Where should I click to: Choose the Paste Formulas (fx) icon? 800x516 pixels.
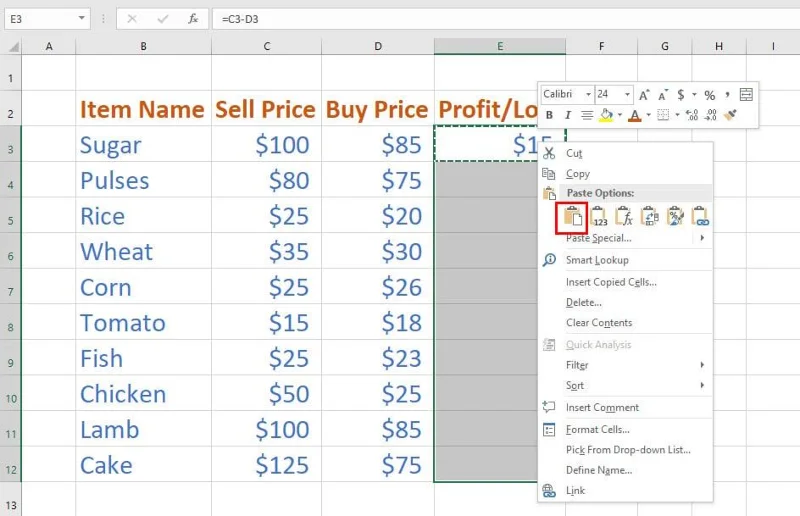coord(624,216)
